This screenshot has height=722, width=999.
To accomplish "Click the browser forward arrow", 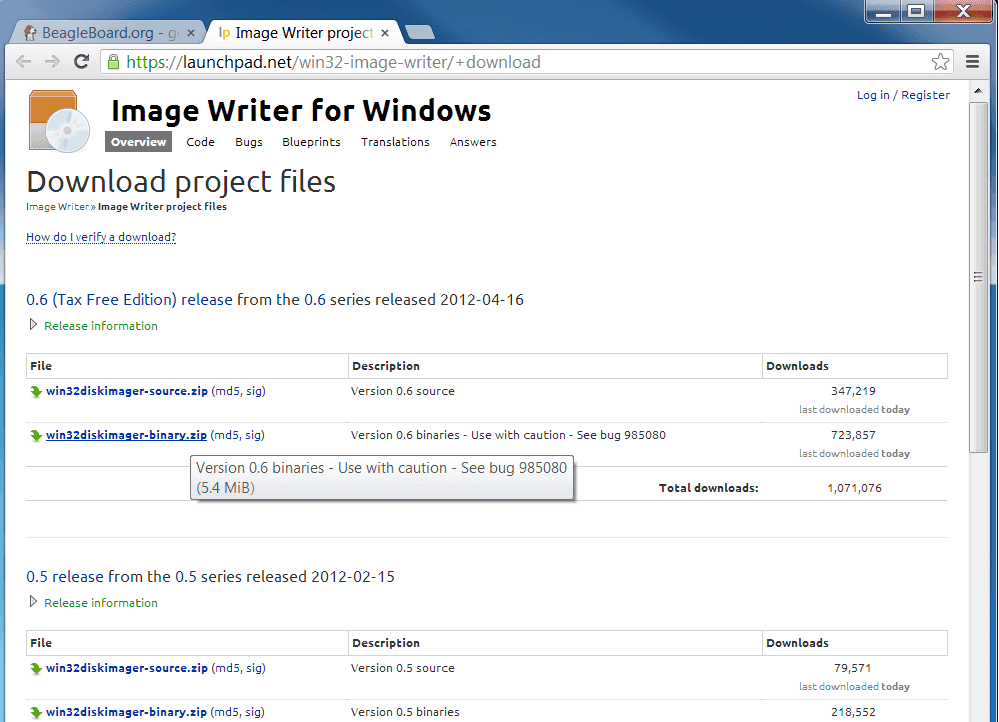I will [52, 62].
